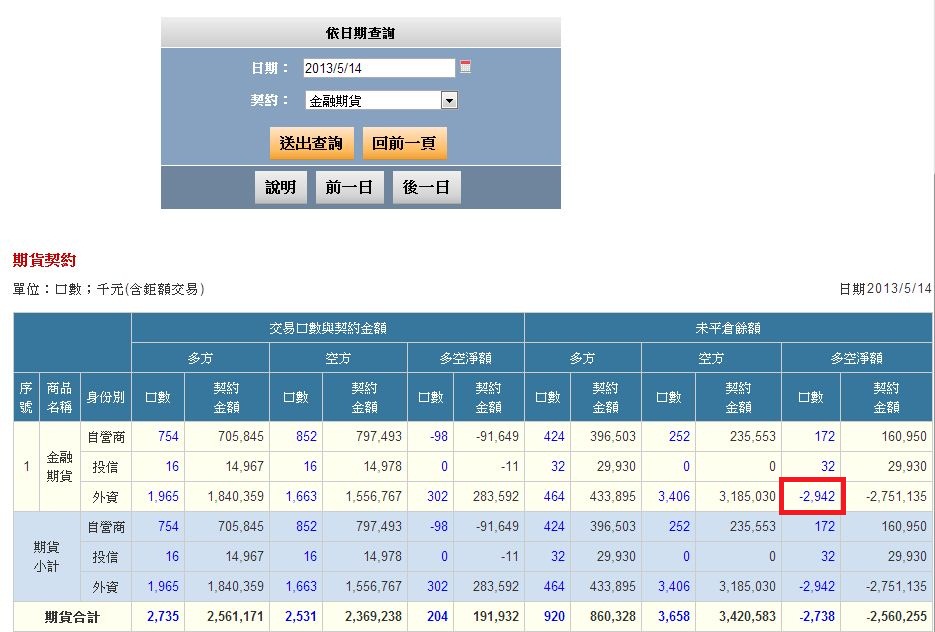Click 金融期貨 自營商 net volume -98
The height and width of the screenshot is (632, 935).
pos(438,436)
